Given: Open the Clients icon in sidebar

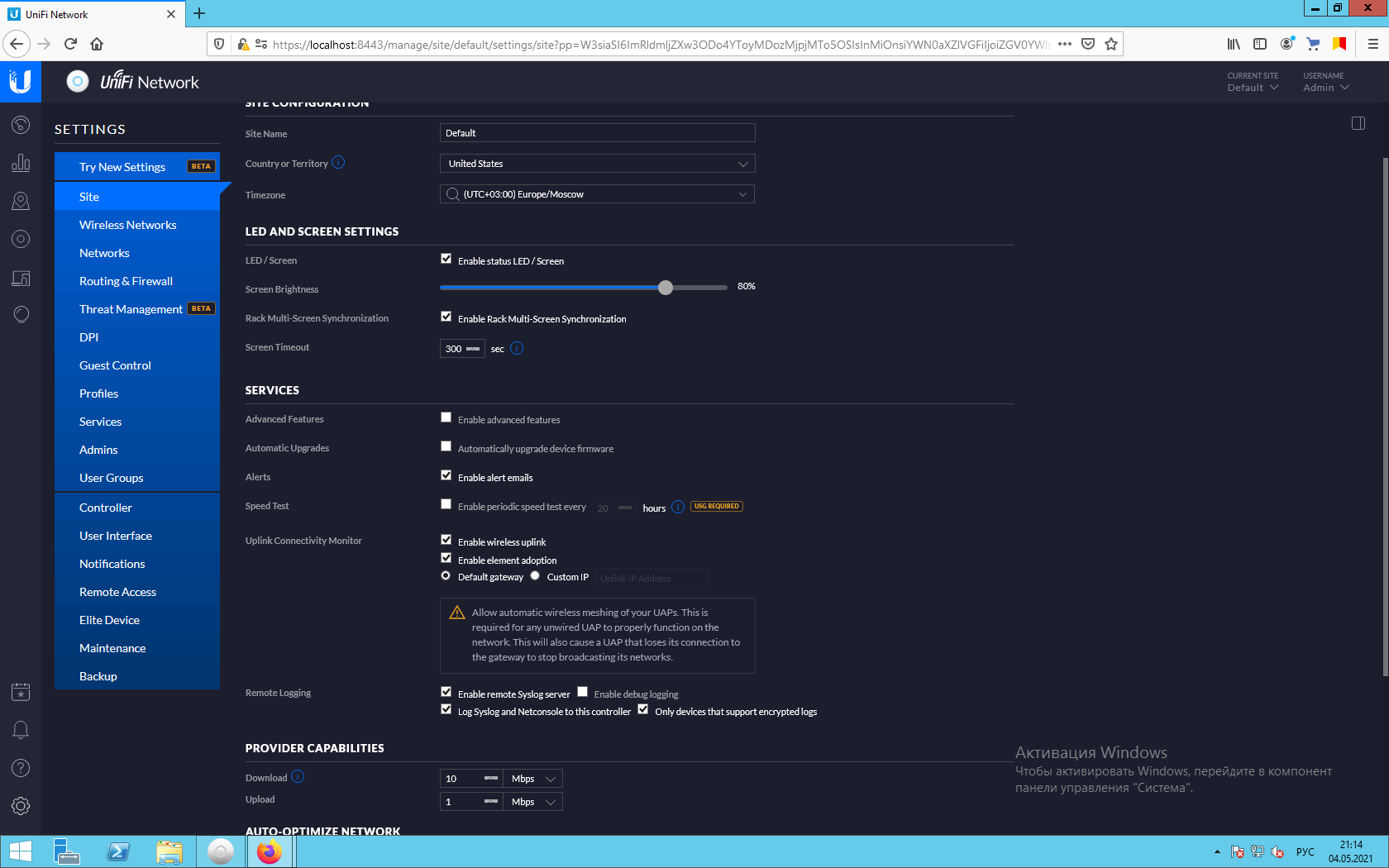Looking at the screenshot, I should (x=21, y=278).
